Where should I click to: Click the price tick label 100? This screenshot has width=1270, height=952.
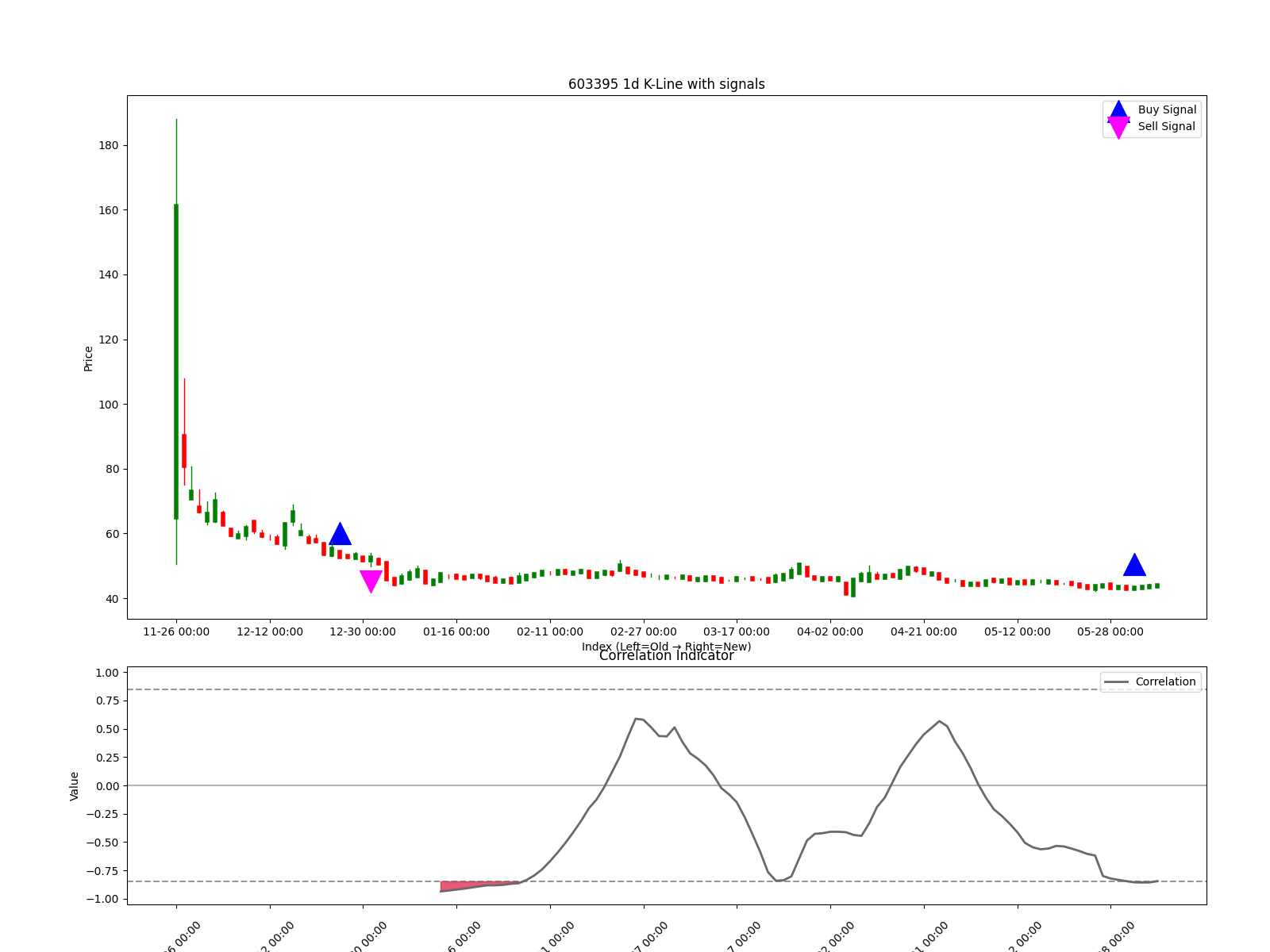click(x=110, y=405)
